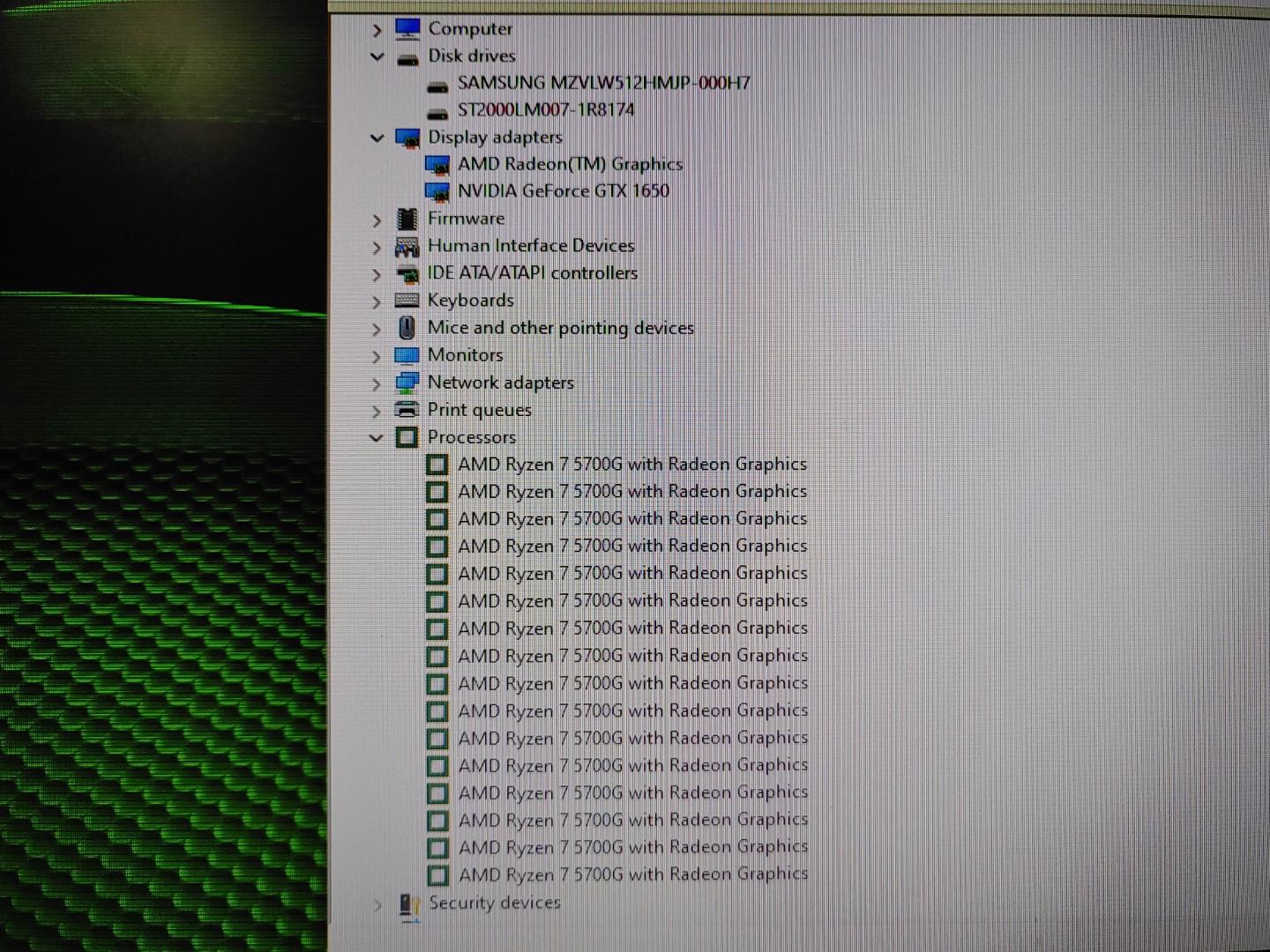Select the Network adapters label

[500, 383]
